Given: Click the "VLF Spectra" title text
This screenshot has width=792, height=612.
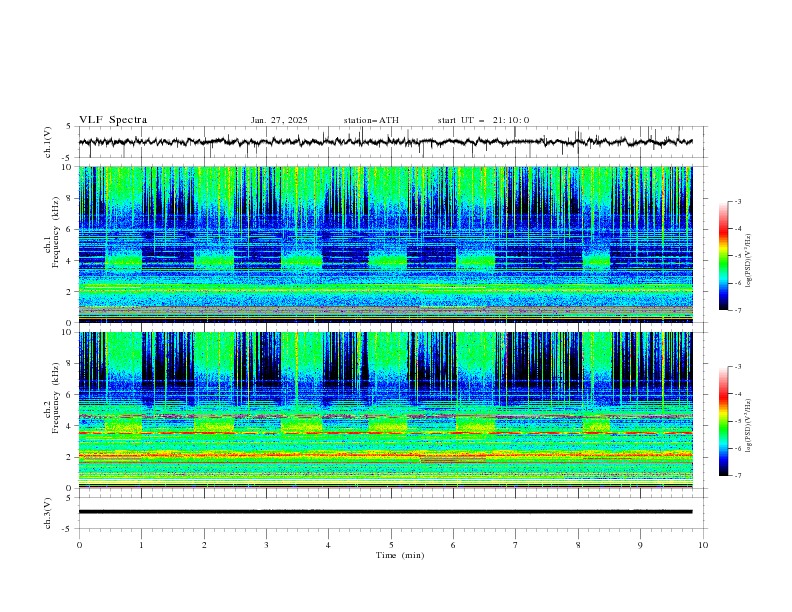Looking at the screenshot, I should click(x=113, y=120).
